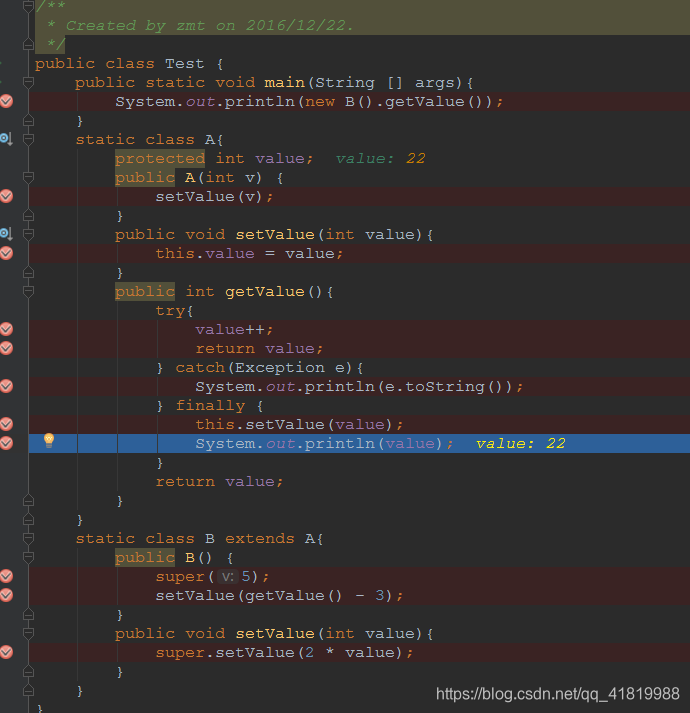Toggle breakpoint on this.setValue(value) line
This screenshot has width=690, height=713.
pyautogui.click(x=6, y=424)
